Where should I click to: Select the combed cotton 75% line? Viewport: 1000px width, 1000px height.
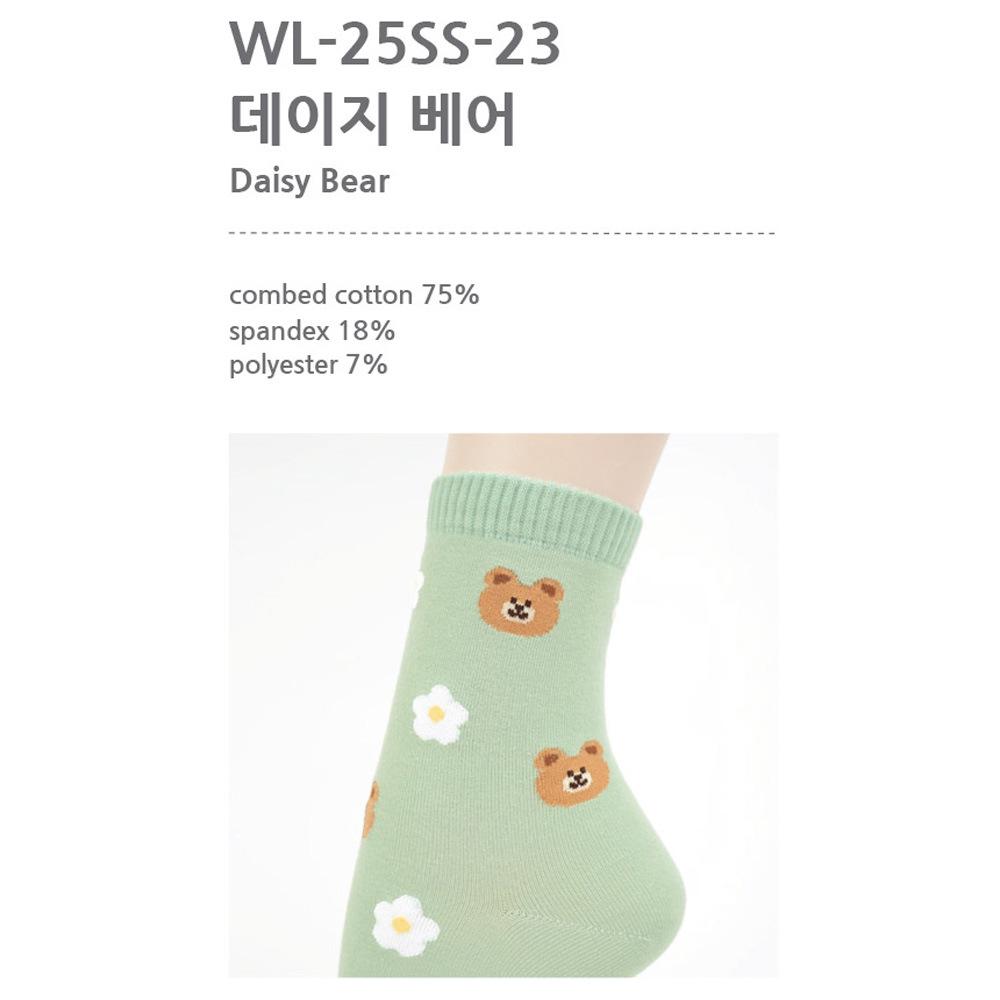354,295
